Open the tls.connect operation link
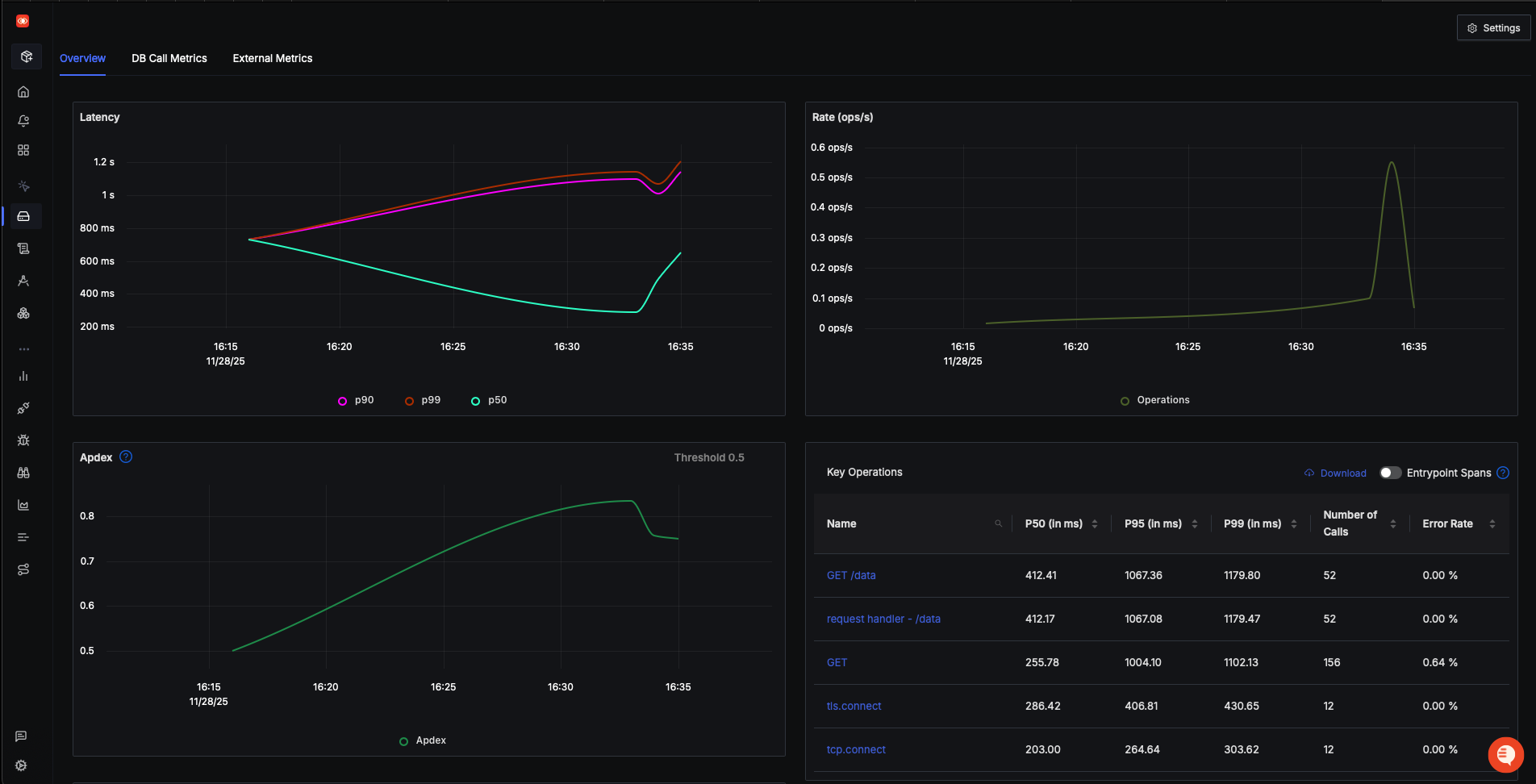Image resolution: width=1536 pixels, height=784 pixels. 854,706
